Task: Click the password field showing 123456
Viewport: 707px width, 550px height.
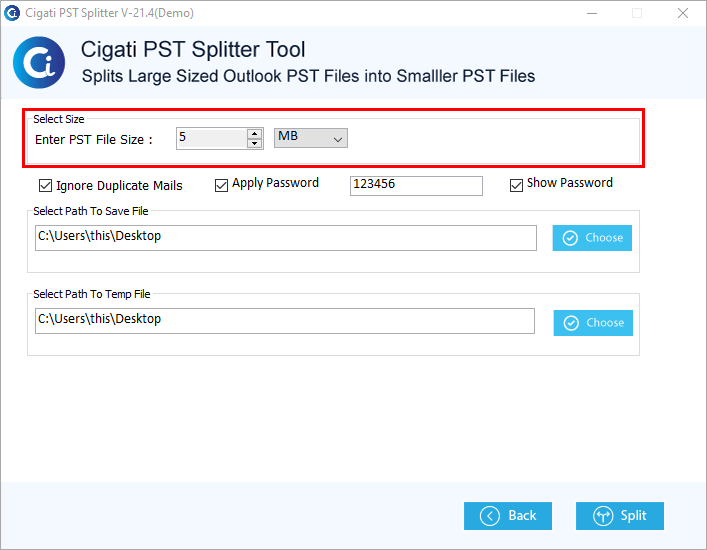Action: [x=416, y=186]
